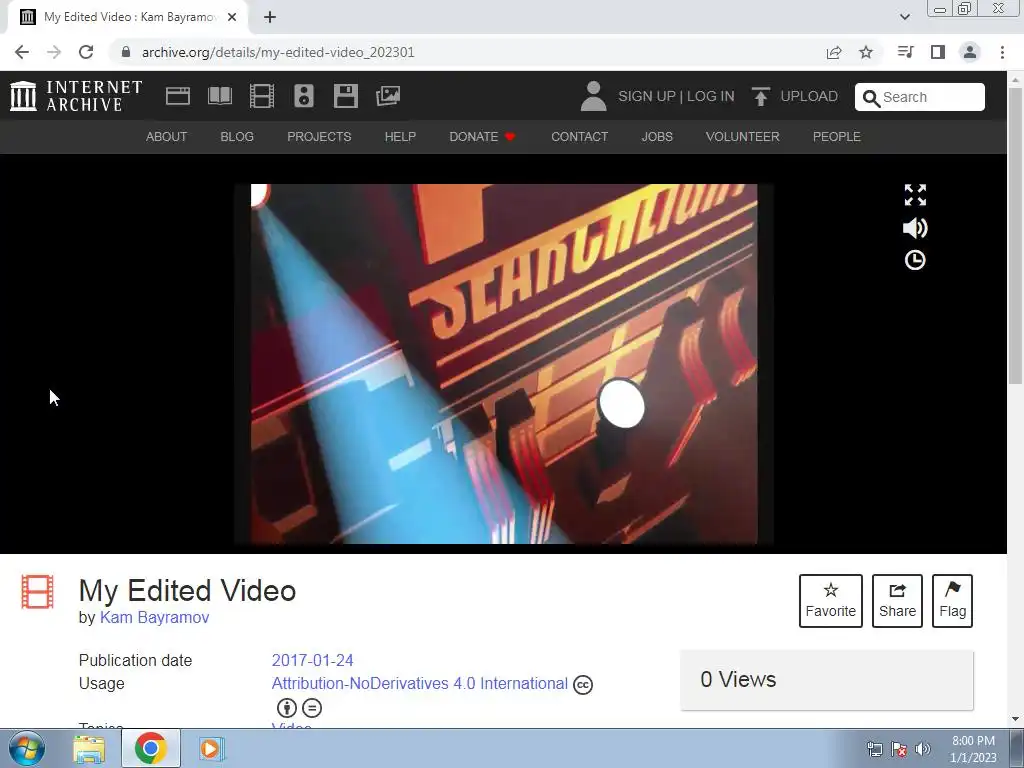The image size is (1024, 768).
Task: Click the Favorite button
Action: point(831,601)
